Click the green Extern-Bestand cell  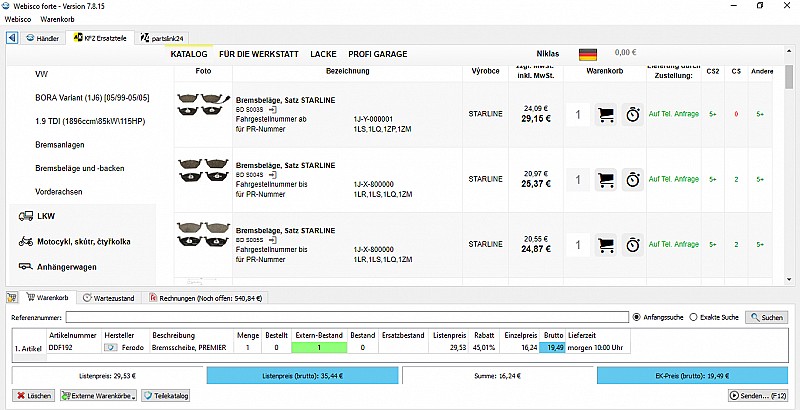pos(318,347)
